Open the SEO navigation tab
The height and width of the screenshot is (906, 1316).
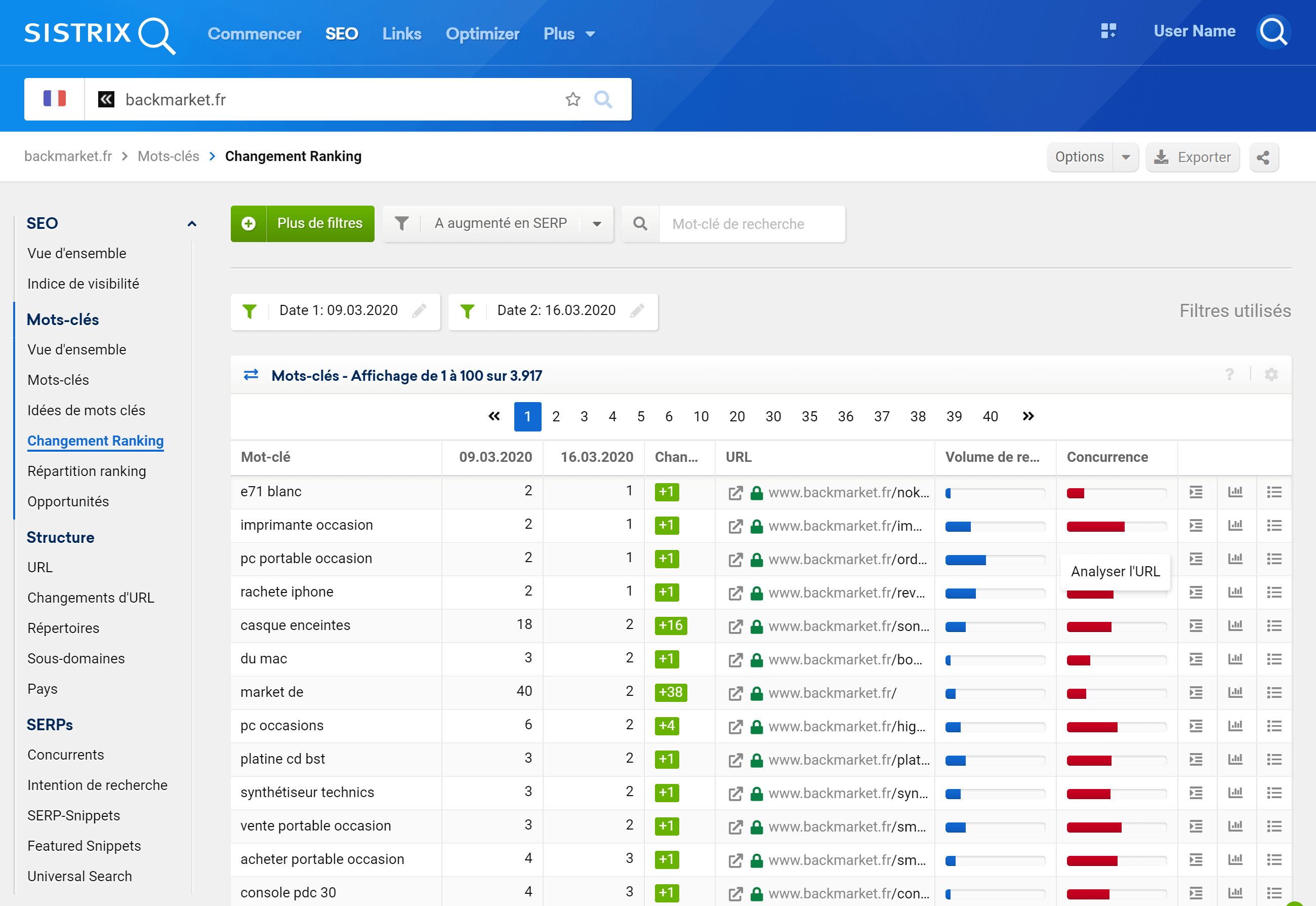click(342, 34)
